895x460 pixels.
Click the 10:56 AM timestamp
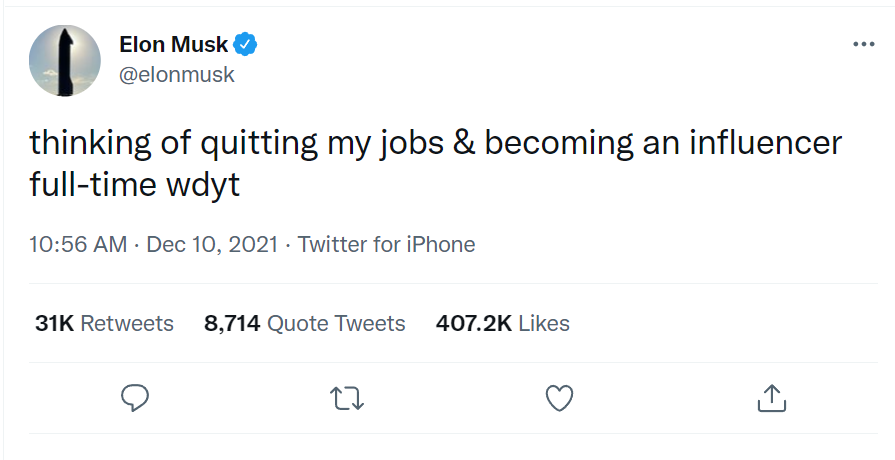78,244
